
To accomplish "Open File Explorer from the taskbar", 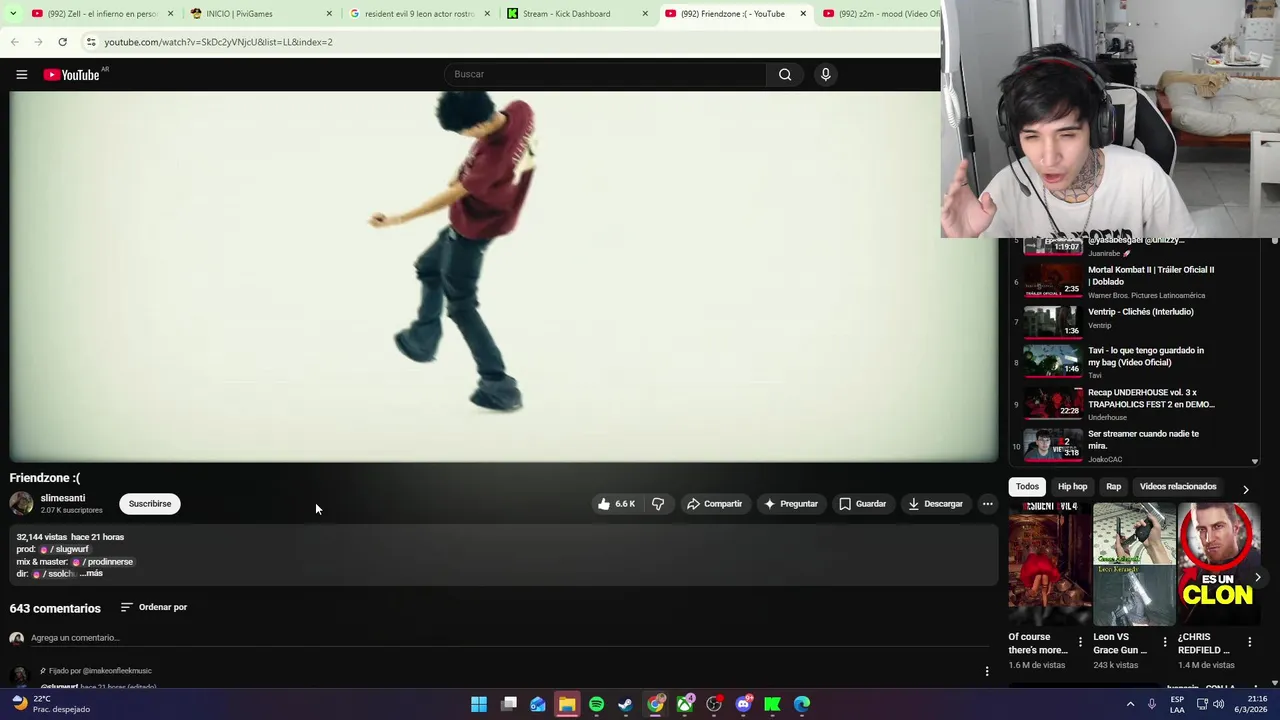I will pyautogui.click(x=567, y=704).
